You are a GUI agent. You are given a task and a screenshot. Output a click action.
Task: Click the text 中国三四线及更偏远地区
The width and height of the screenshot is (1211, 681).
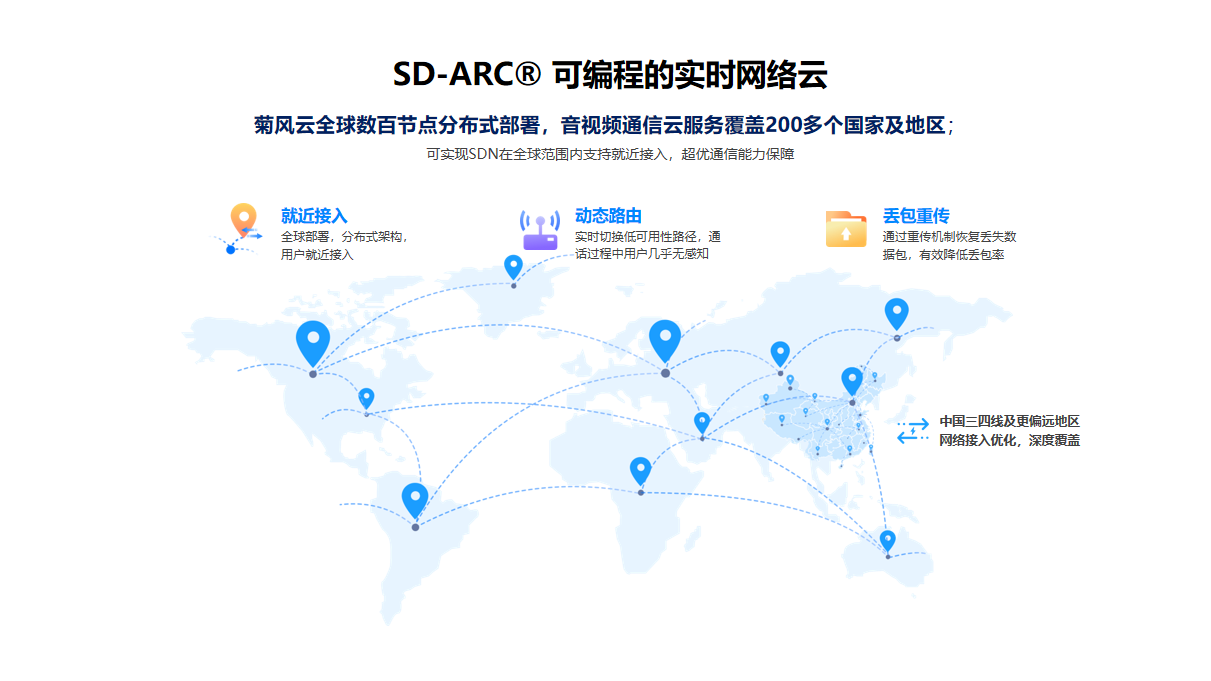1009,421
